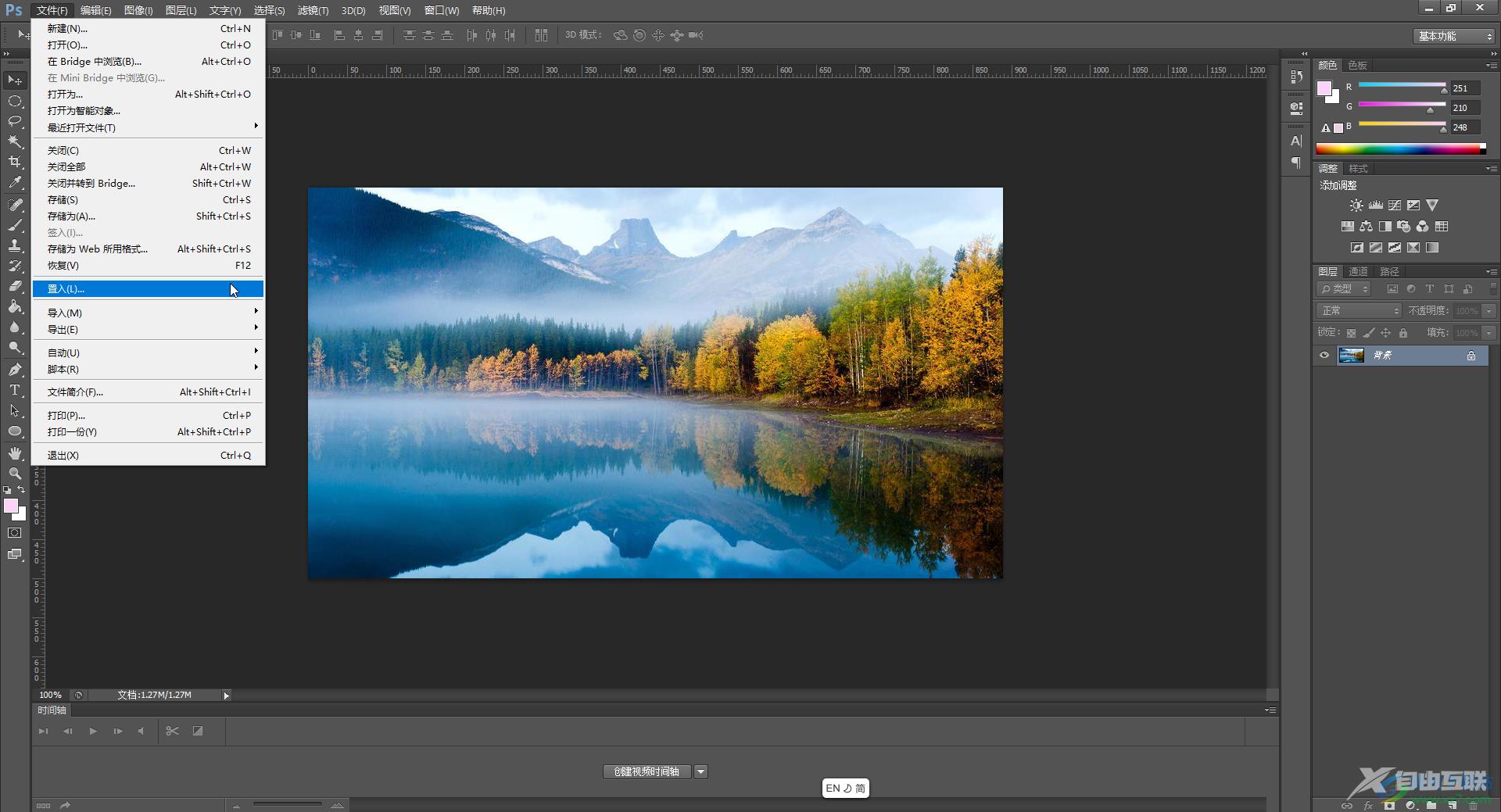Toggle lock all padlock
1501x812 pixels.
(1403, 333)
